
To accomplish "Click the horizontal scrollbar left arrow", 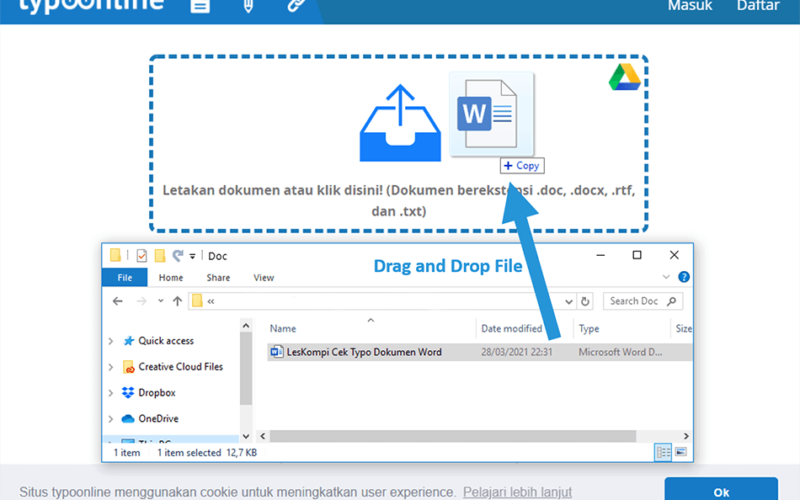I will pos(263,436).
